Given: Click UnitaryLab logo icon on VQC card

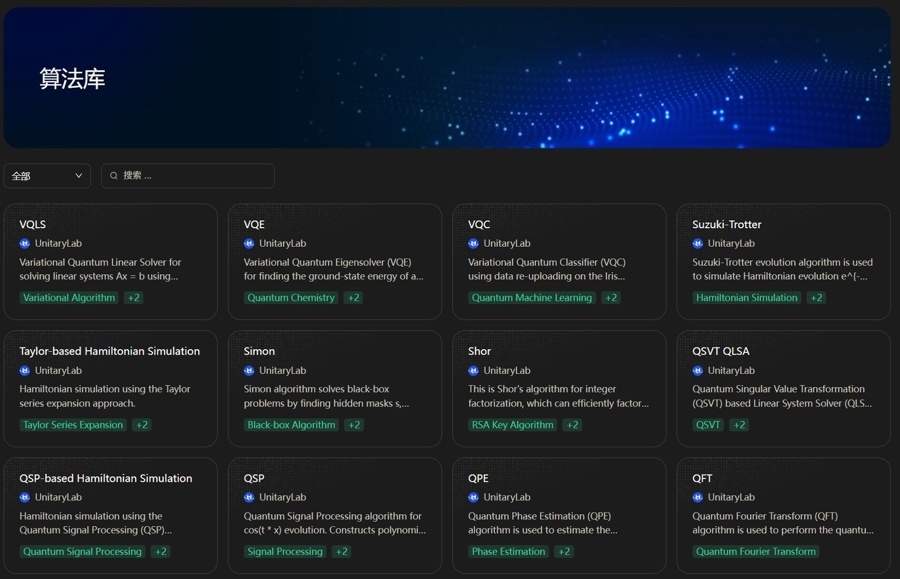Looking at the screenshot, I should coord(473,243).
